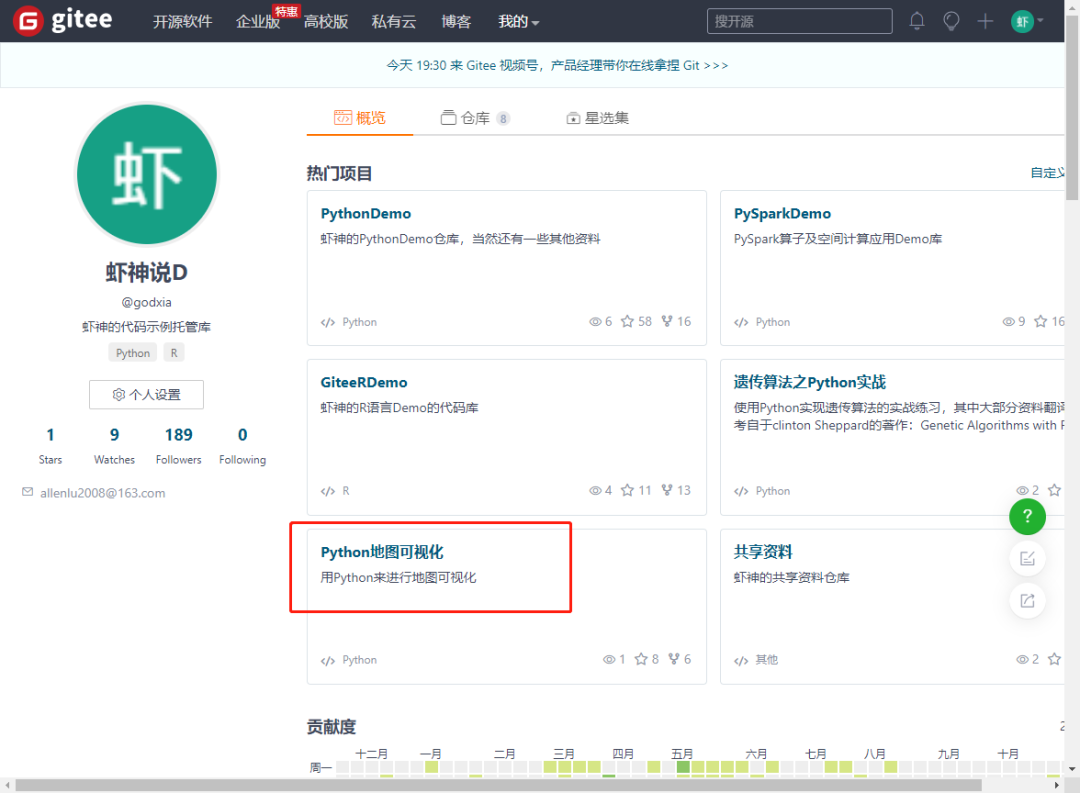
Task: Click the watch eye icon on PythonDemo
Action: (x=595, y=322)
